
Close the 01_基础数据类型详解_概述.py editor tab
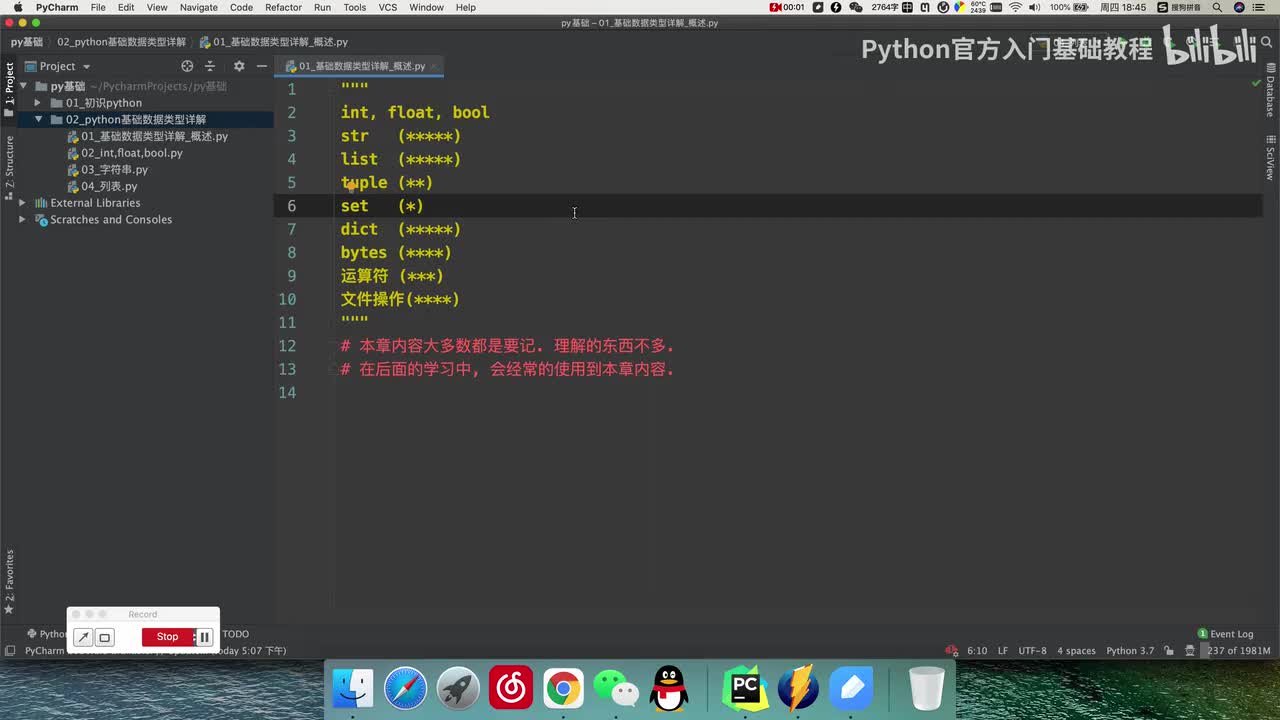(x=436, y=66)
